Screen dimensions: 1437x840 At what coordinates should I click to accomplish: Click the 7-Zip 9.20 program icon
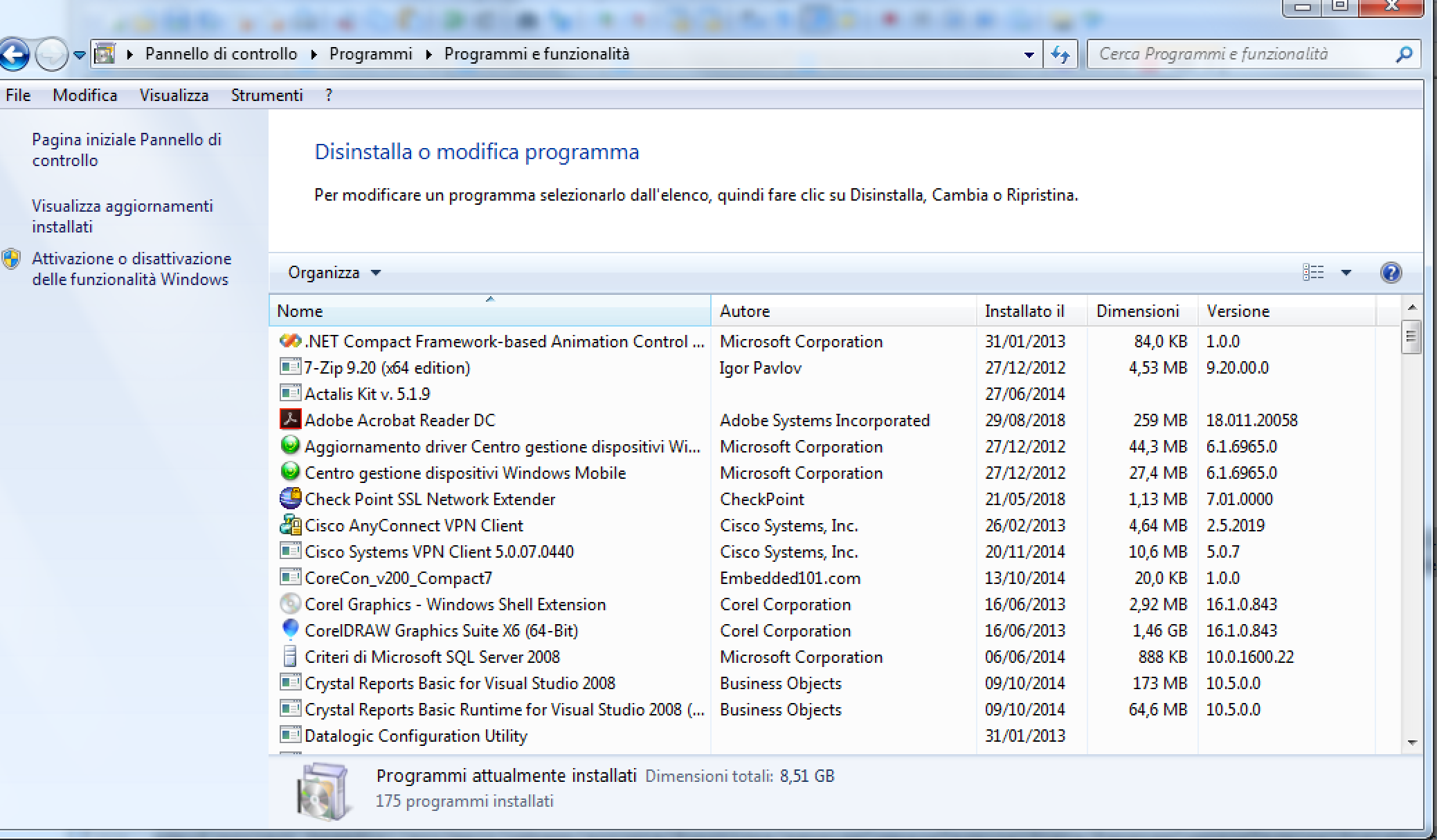pyautogui.click(x=290, y=367)
